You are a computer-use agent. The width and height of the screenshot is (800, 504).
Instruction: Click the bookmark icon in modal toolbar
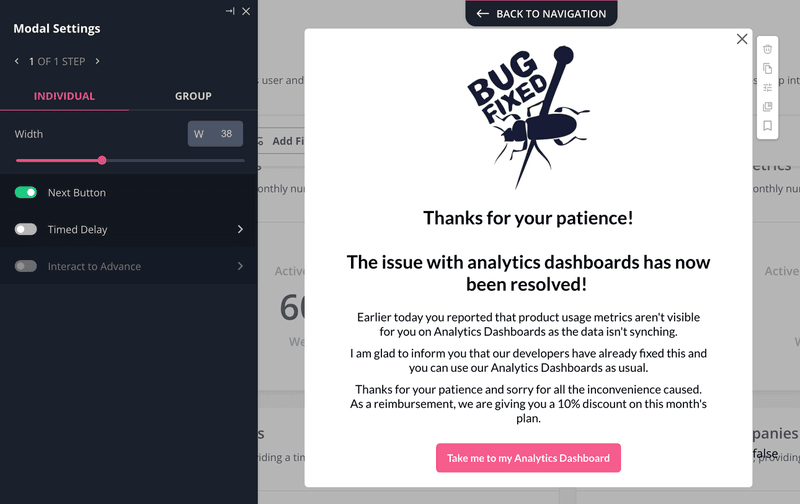767,126
